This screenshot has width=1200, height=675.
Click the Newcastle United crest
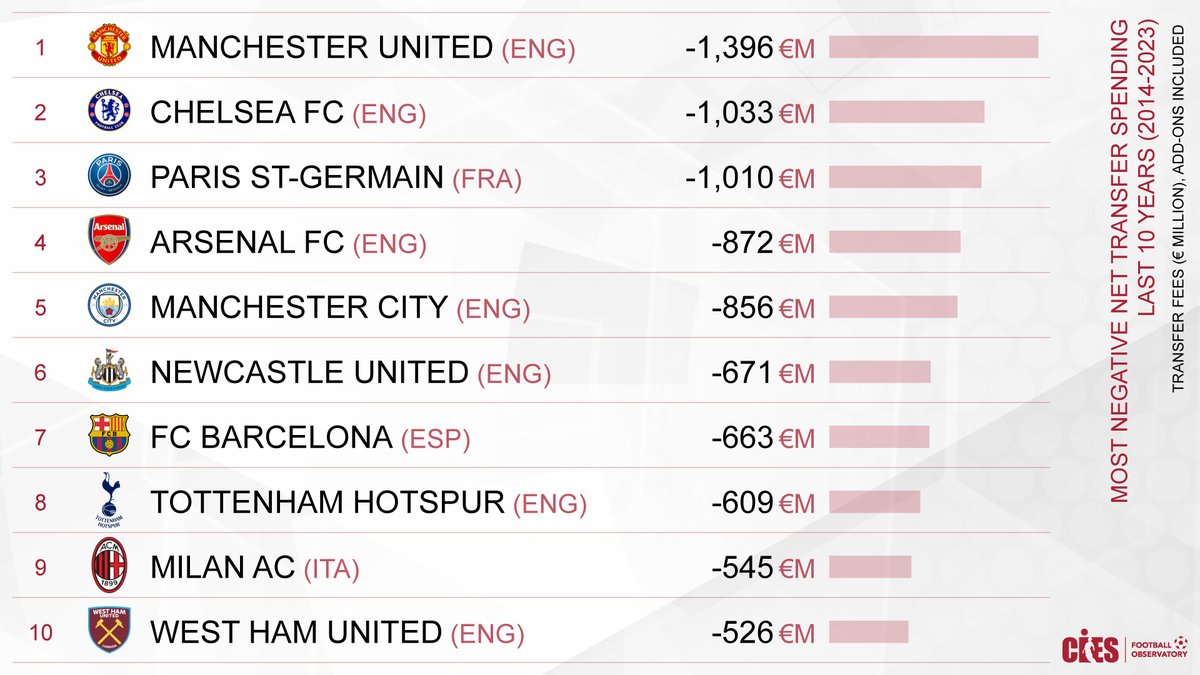(x=108, y=371)
